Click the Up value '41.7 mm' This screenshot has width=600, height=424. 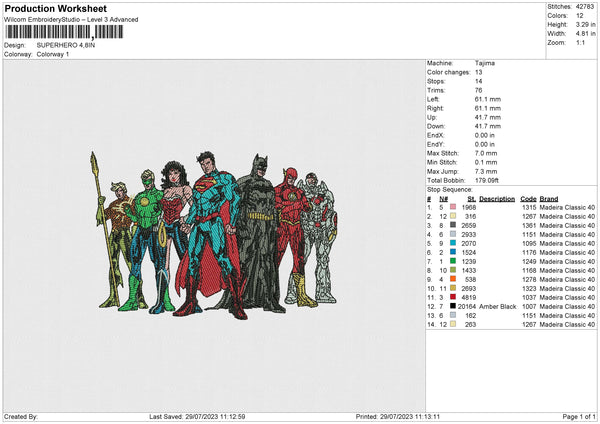click(488, 117)
